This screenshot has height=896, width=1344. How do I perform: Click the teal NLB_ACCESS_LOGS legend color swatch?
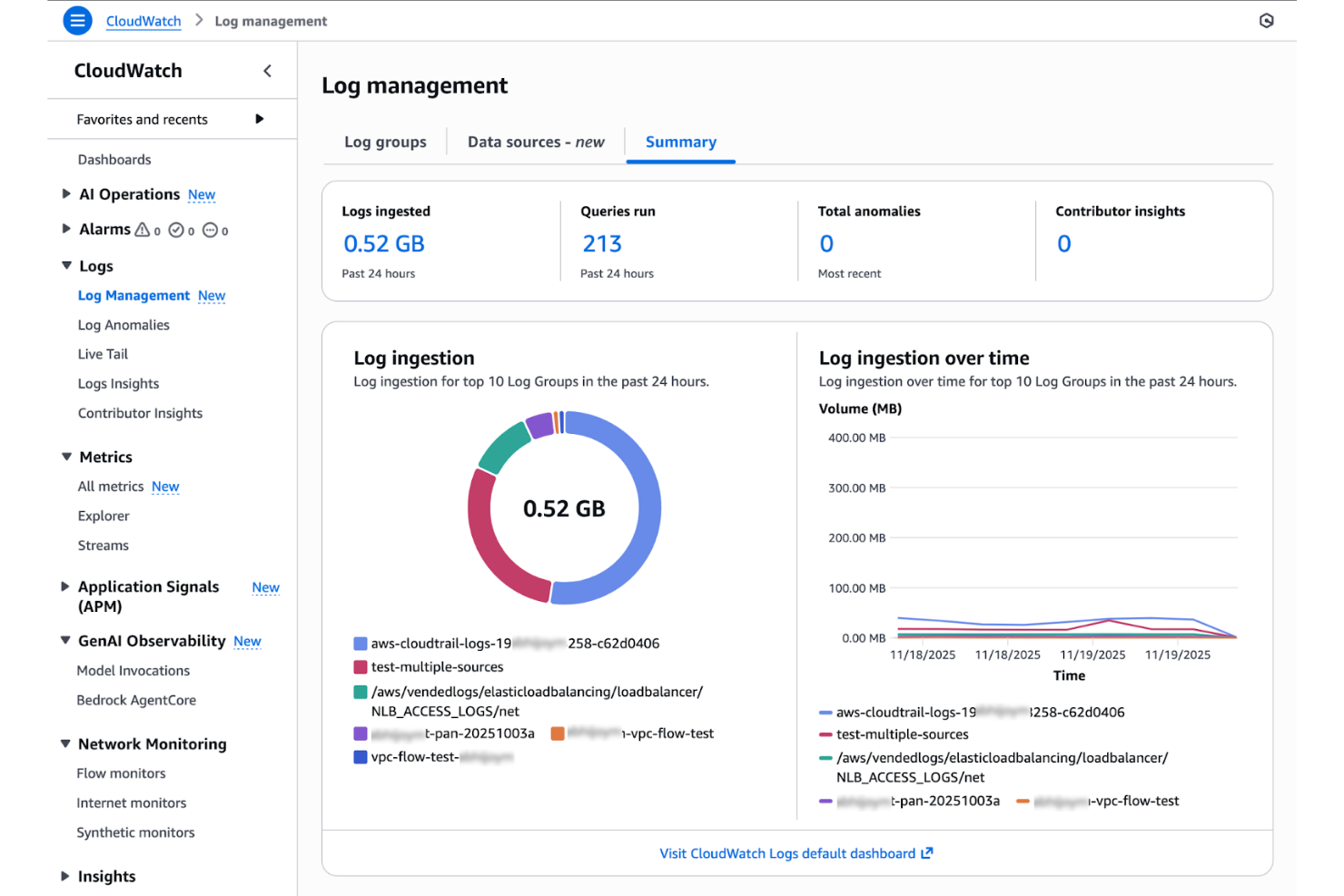[x=359, y=691]
